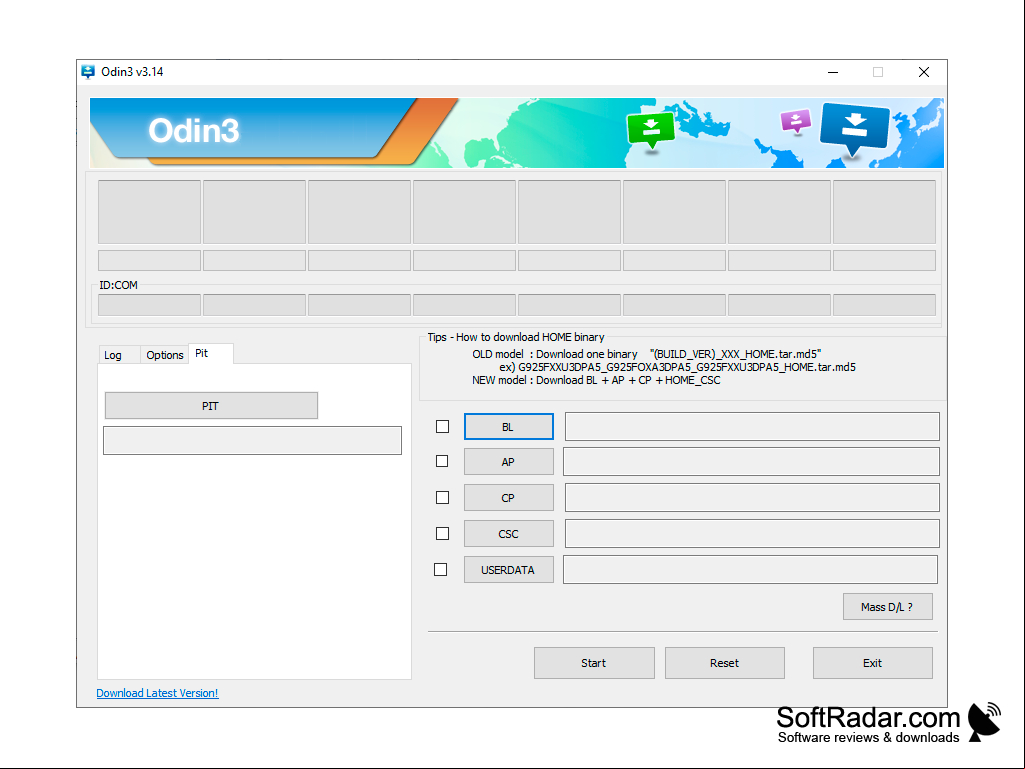Select the CP file path field
This screenshot has height=769, width=1025.
pyautogui.click(x=752, y=498)
